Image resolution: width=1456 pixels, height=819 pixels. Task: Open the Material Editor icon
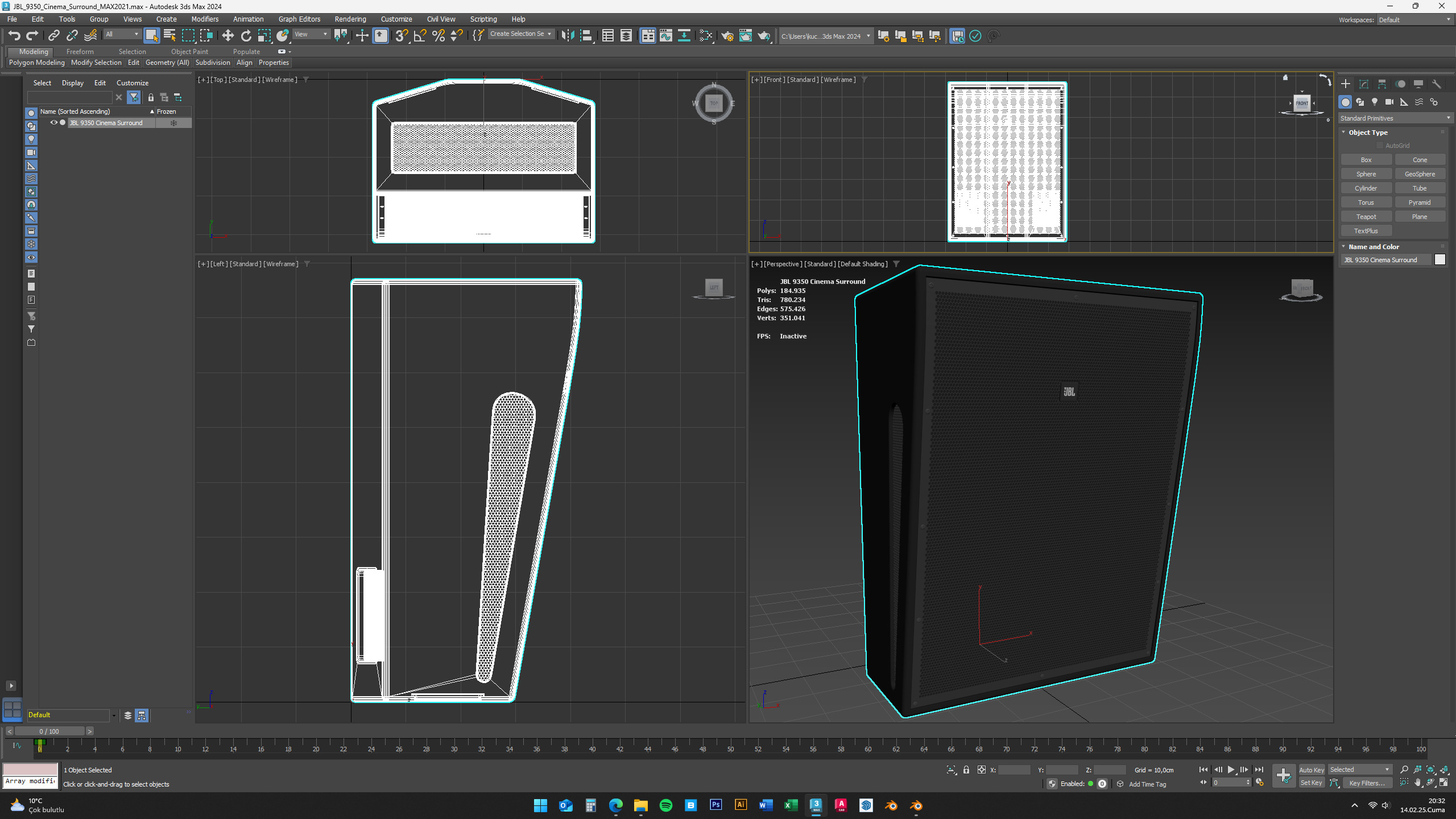pyautogui.click(x=706, y=36)
